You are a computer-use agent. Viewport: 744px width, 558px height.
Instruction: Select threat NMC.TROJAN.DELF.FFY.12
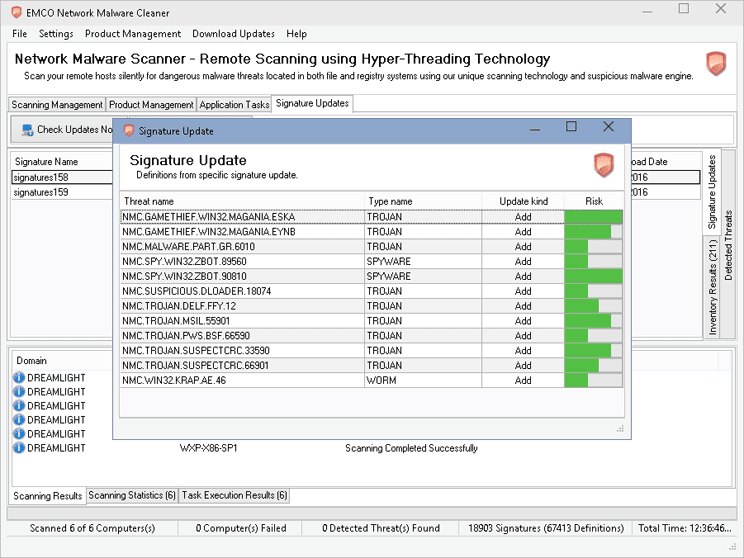[242, 306]
